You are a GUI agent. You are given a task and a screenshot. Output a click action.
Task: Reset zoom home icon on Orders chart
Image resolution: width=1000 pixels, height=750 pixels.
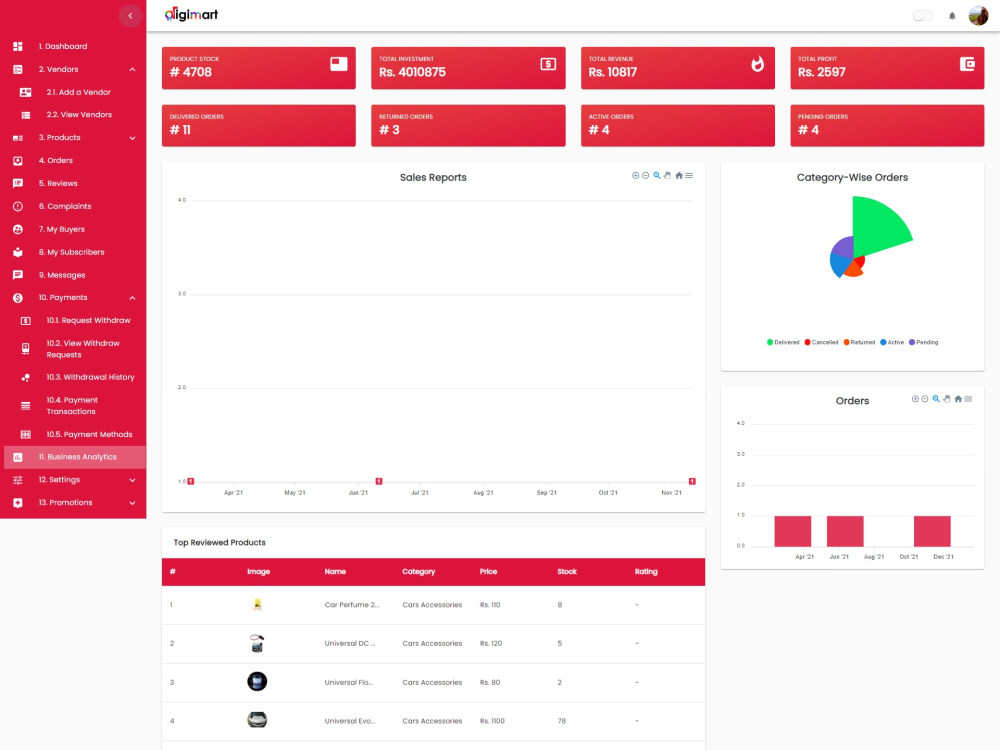[x=958, y=399]
